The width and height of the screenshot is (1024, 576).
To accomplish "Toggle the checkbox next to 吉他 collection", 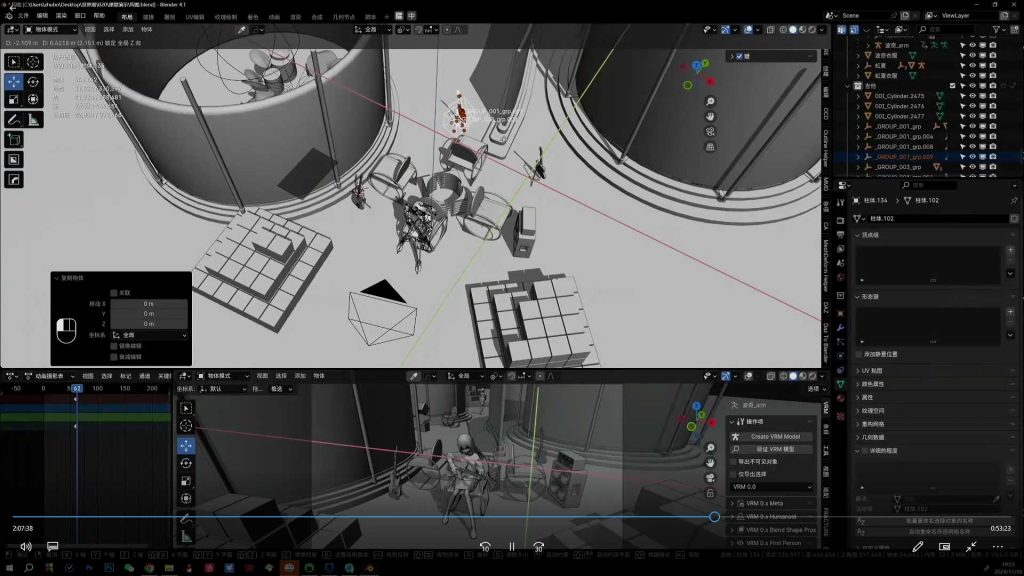I will pyautogui.click(x=952, y=85).
